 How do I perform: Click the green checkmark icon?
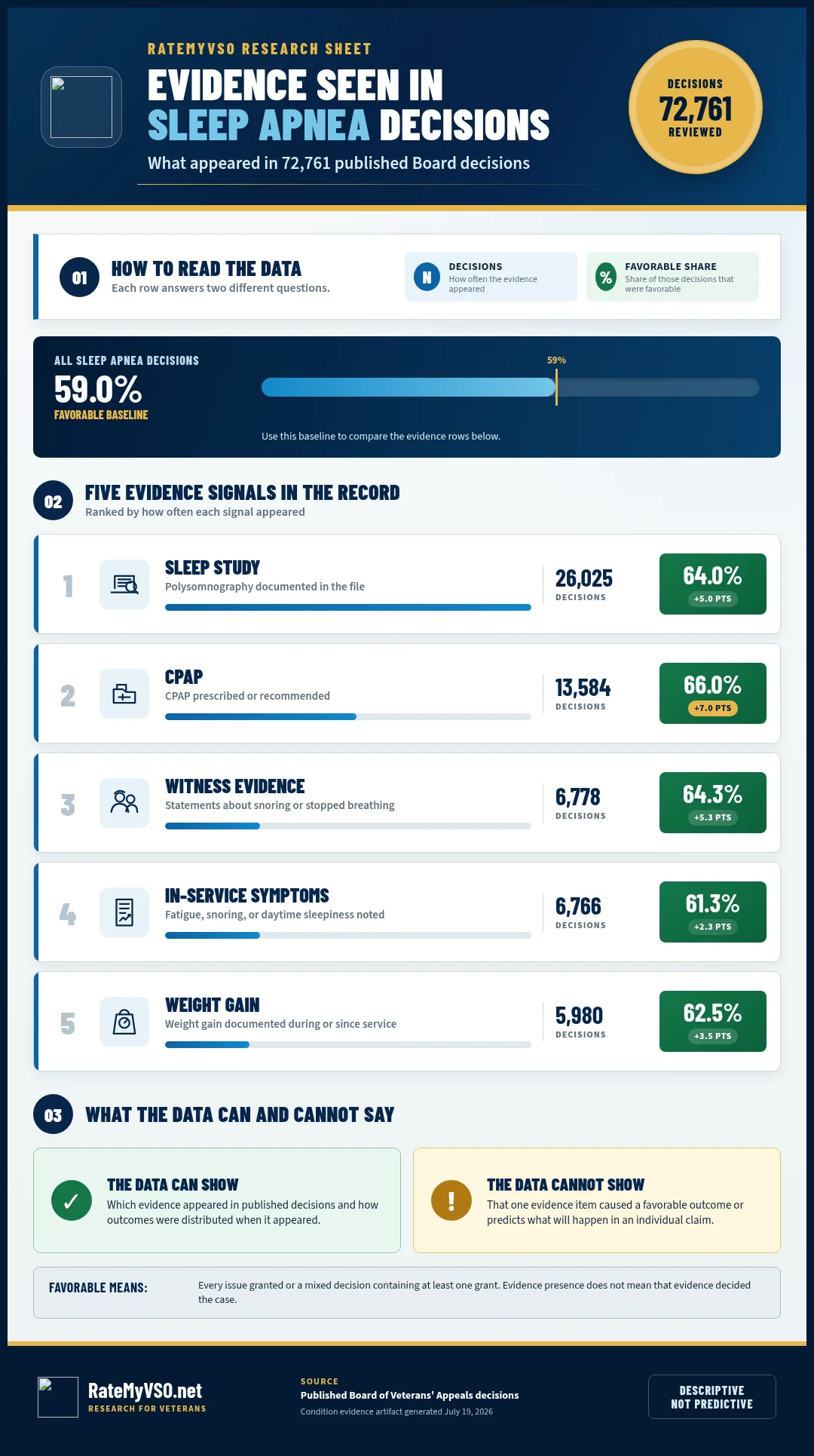[72, 1200]
